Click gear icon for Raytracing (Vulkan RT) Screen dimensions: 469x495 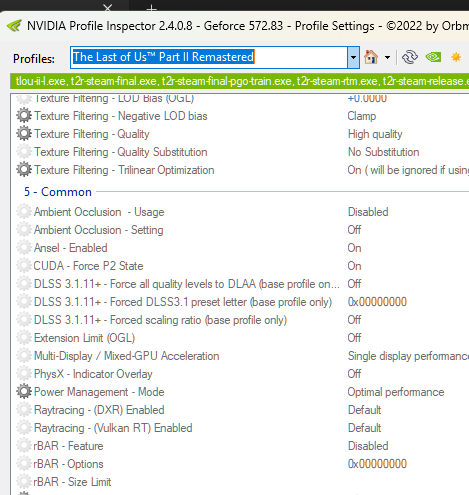[x=24, y=428]
